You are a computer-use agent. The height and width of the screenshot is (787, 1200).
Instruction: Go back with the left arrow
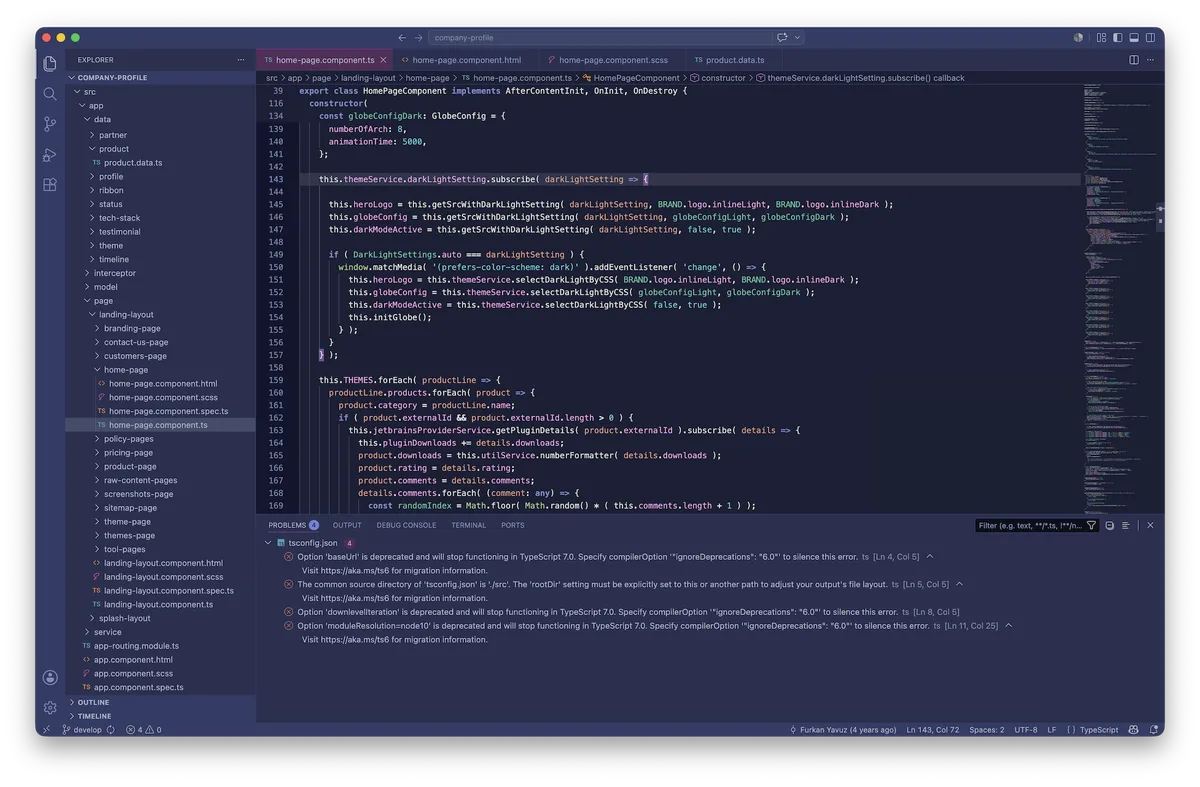pos(402,38)
